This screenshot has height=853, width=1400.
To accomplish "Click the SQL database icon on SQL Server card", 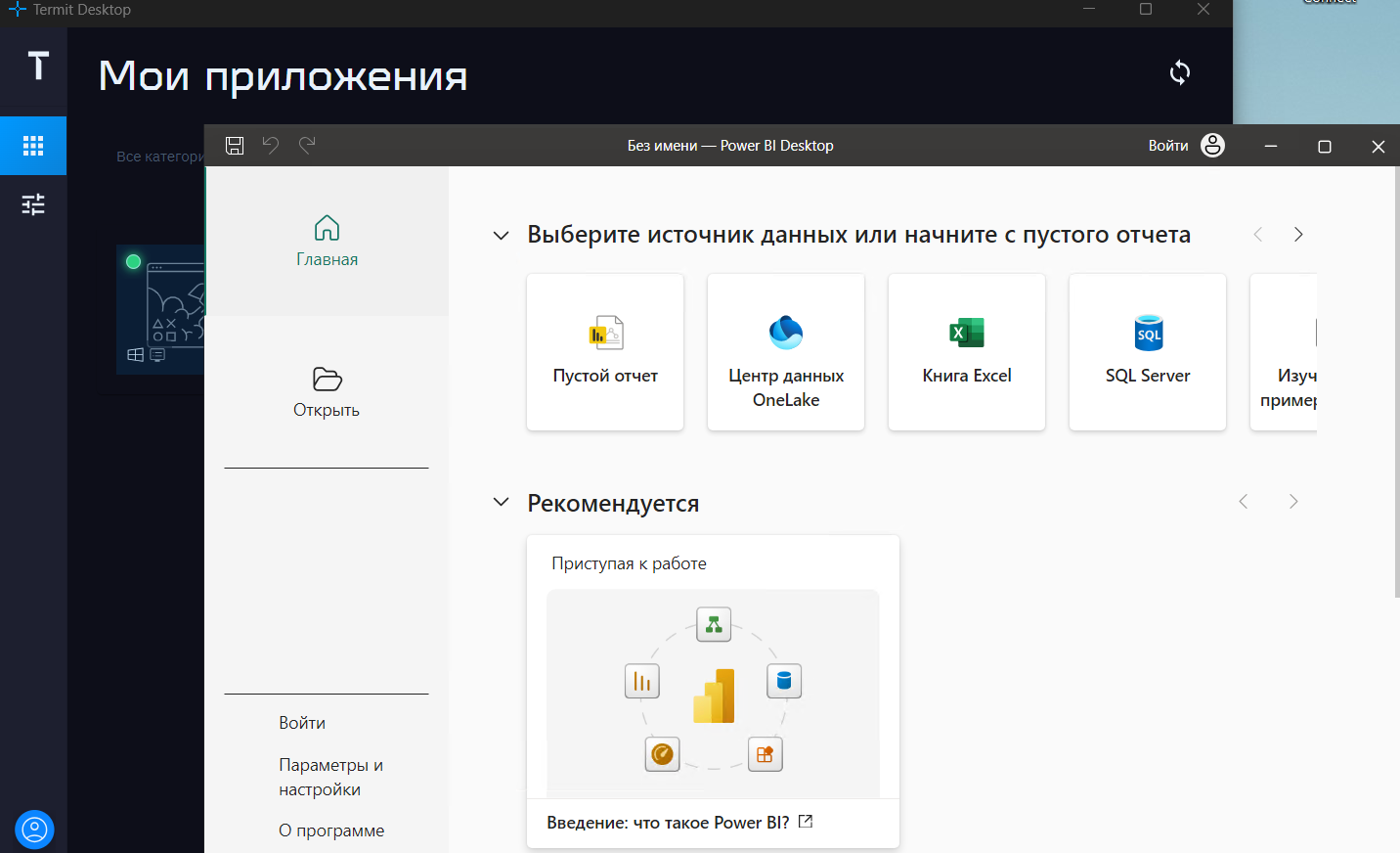I will pos(1149,333).
